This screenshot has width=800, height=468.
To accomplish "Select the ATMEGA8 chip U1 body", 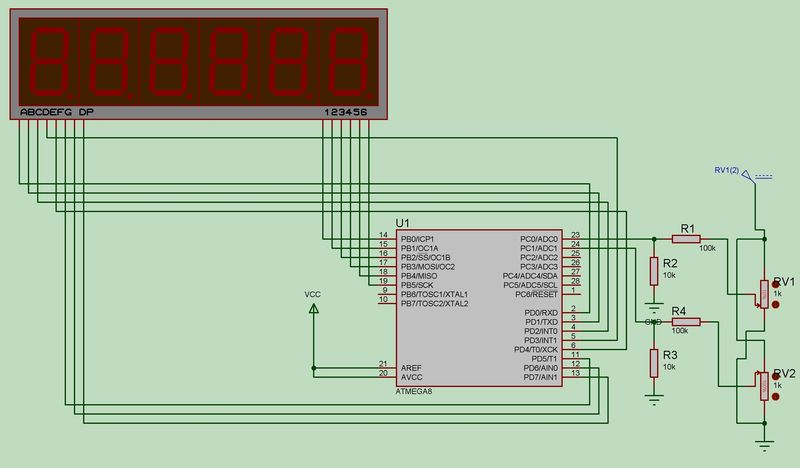I will (479, 308).
